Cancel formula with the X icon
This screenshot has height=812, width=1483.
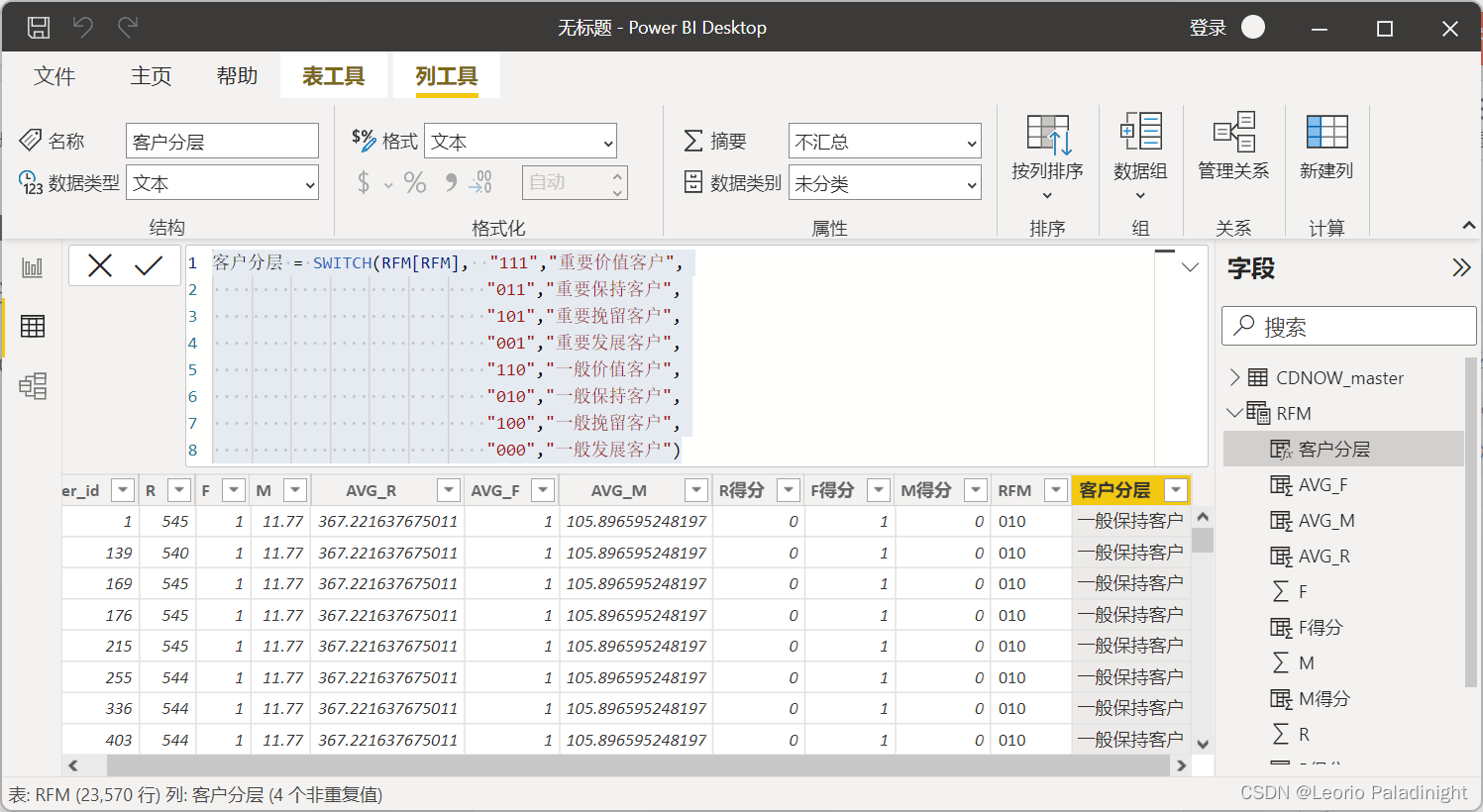click(x=100, y=265)
